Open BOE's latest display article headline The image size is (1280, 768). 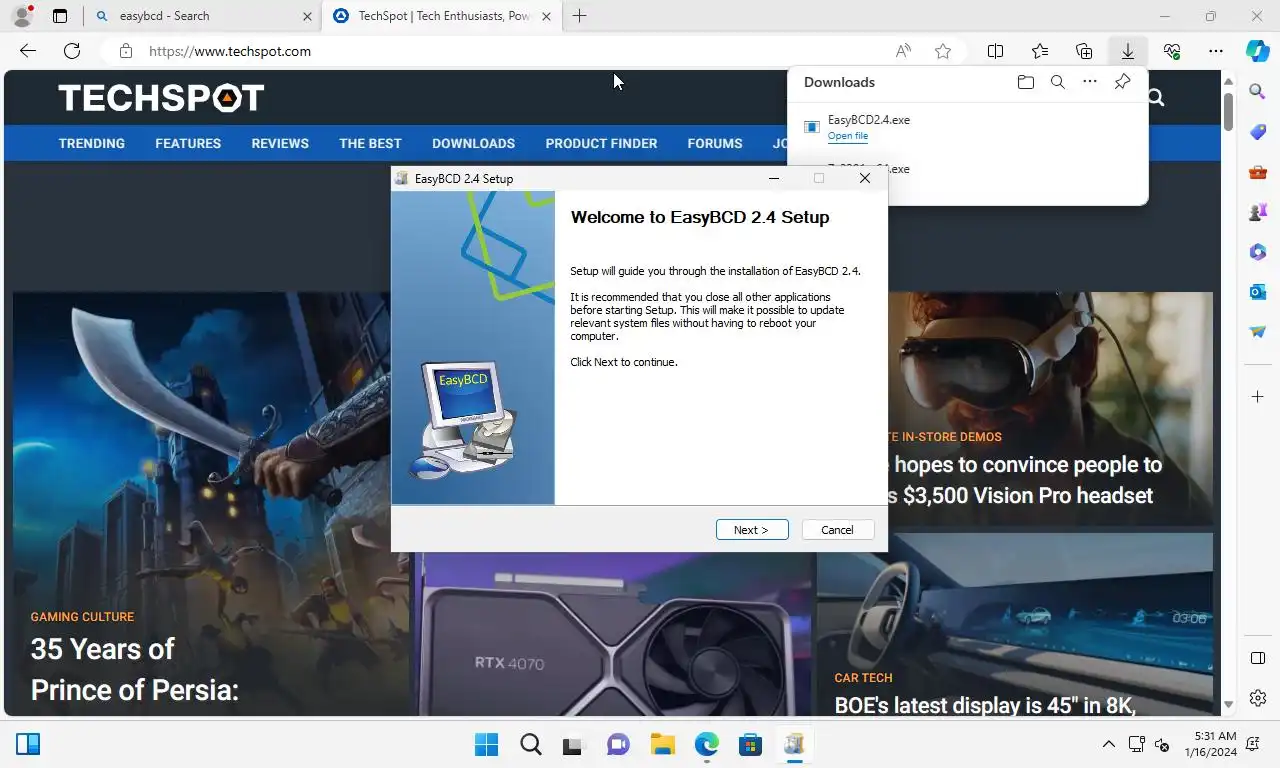[x=985, y=705]
